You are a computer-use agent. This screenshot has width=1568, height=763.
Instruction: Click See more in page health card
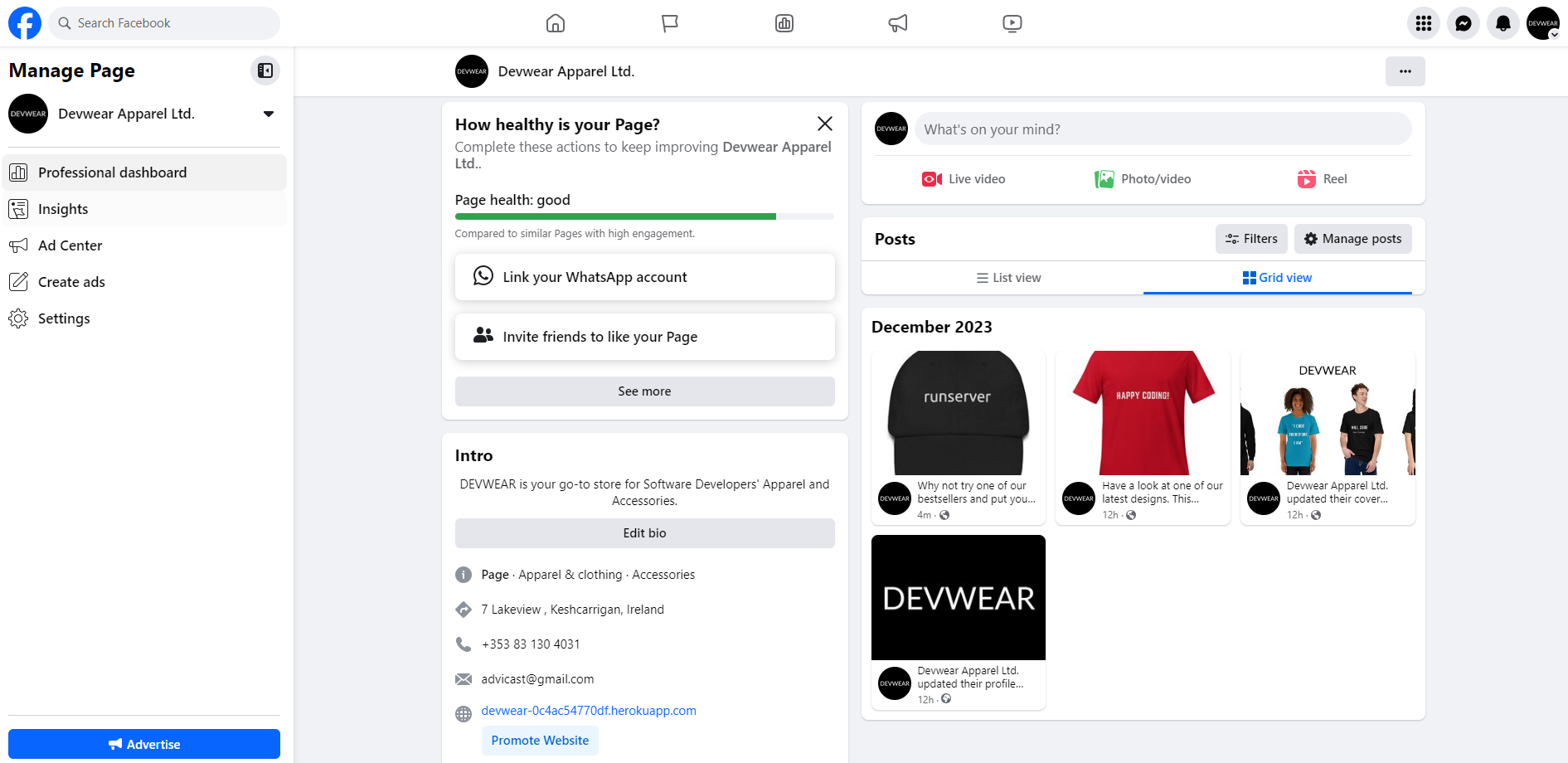click(x=644, y=391)
